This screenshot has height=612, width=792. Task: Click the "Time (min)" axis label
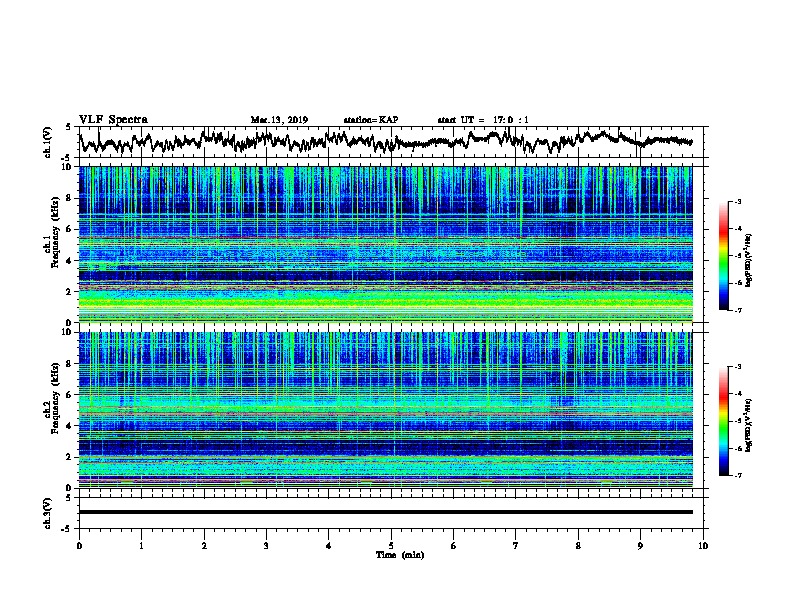pyautogui.click(x=400, y=555)
